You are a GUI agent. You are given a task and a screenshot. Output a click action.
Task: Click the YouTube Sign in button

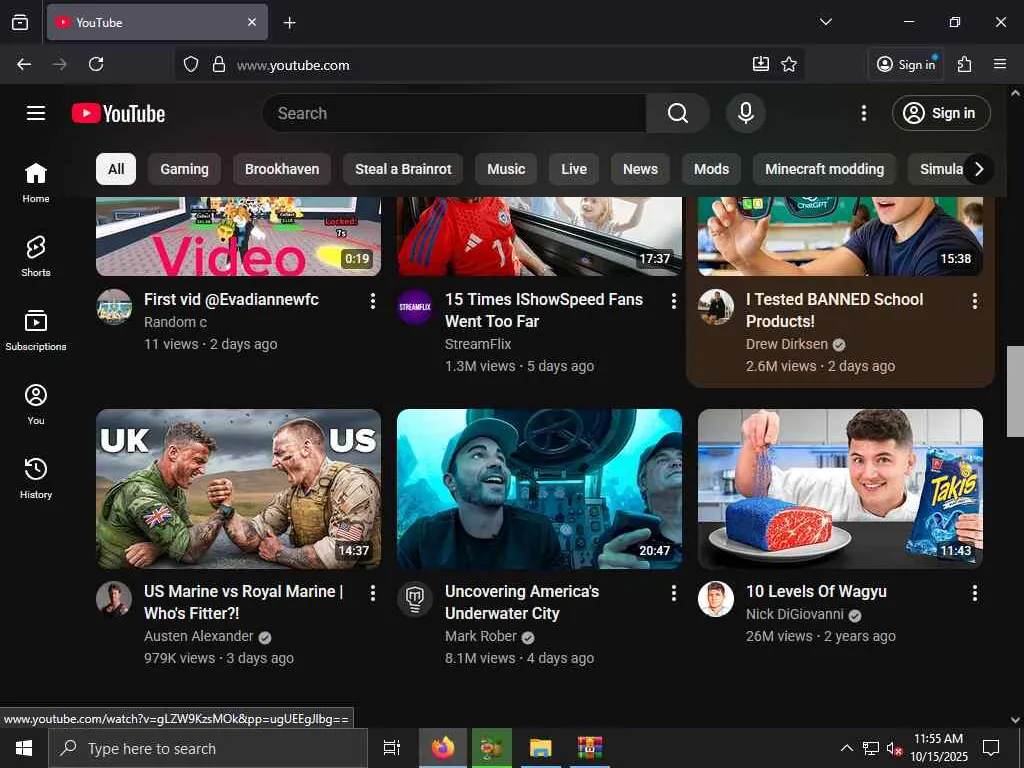click(x=941, y=113)
